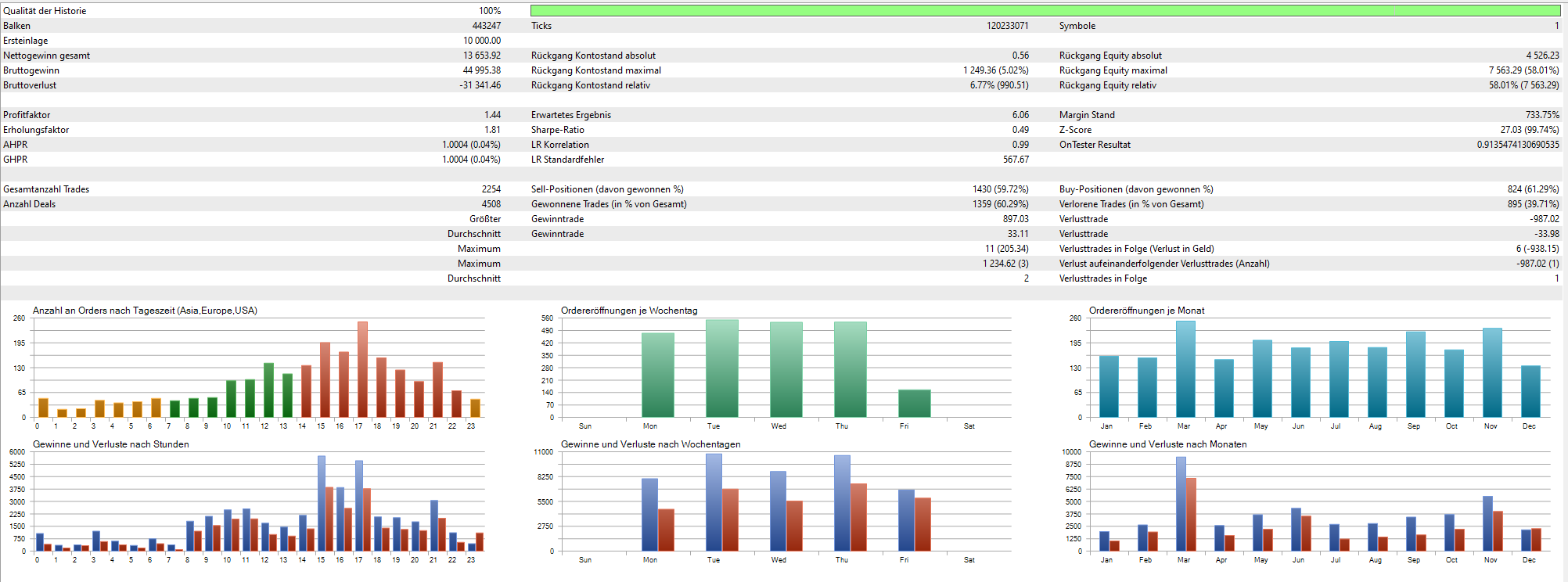The image size is (1568, 582).
Task: Select the Bruttogewinn value '44 995.38'
Action: [482, 70]
